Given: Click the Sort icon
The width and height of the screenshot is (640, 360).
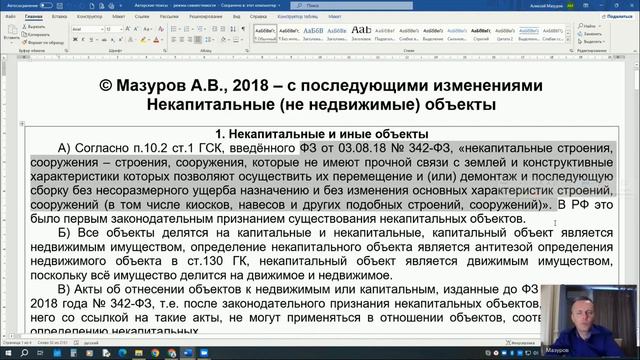Looking at the screenshot, I should [x=233, y=29].
